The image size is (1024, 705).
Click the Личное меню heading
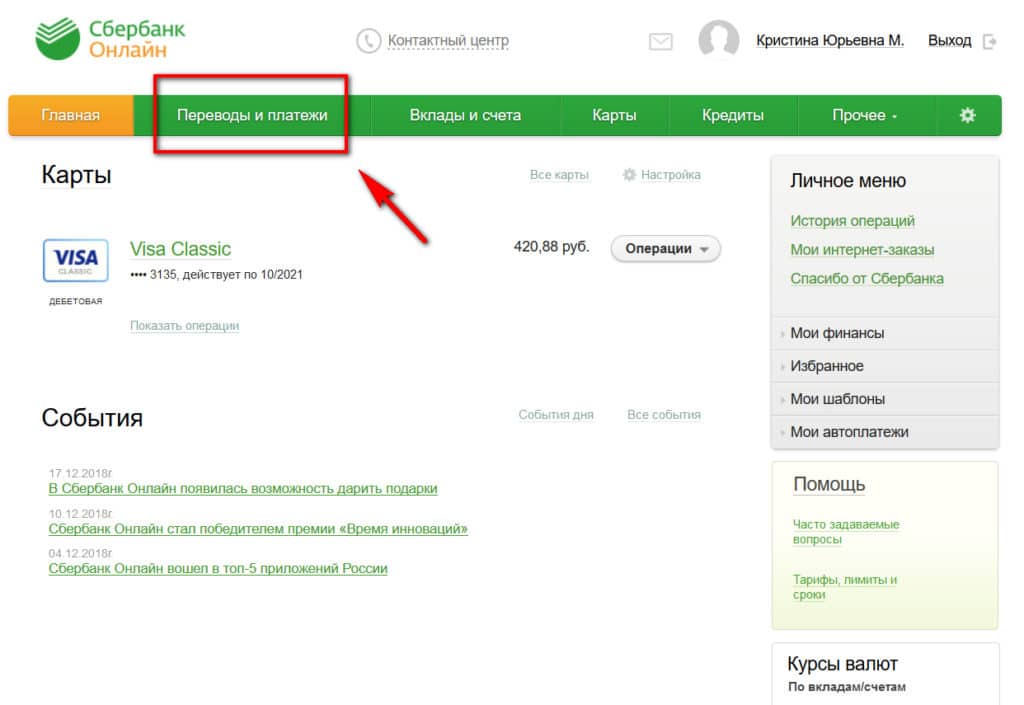848,181
